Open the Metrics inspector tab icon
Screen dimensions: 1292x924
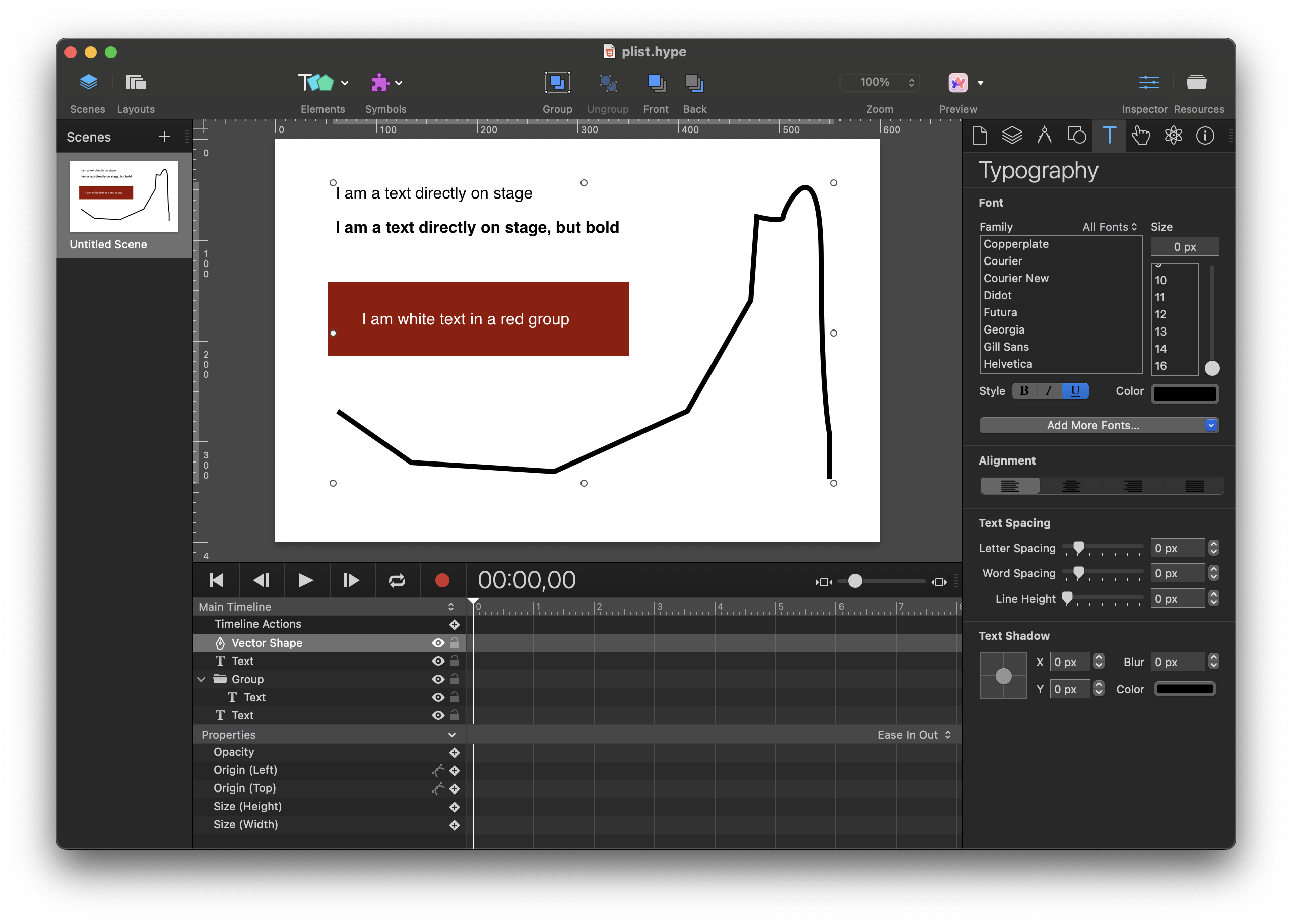tap(1044, 136)
